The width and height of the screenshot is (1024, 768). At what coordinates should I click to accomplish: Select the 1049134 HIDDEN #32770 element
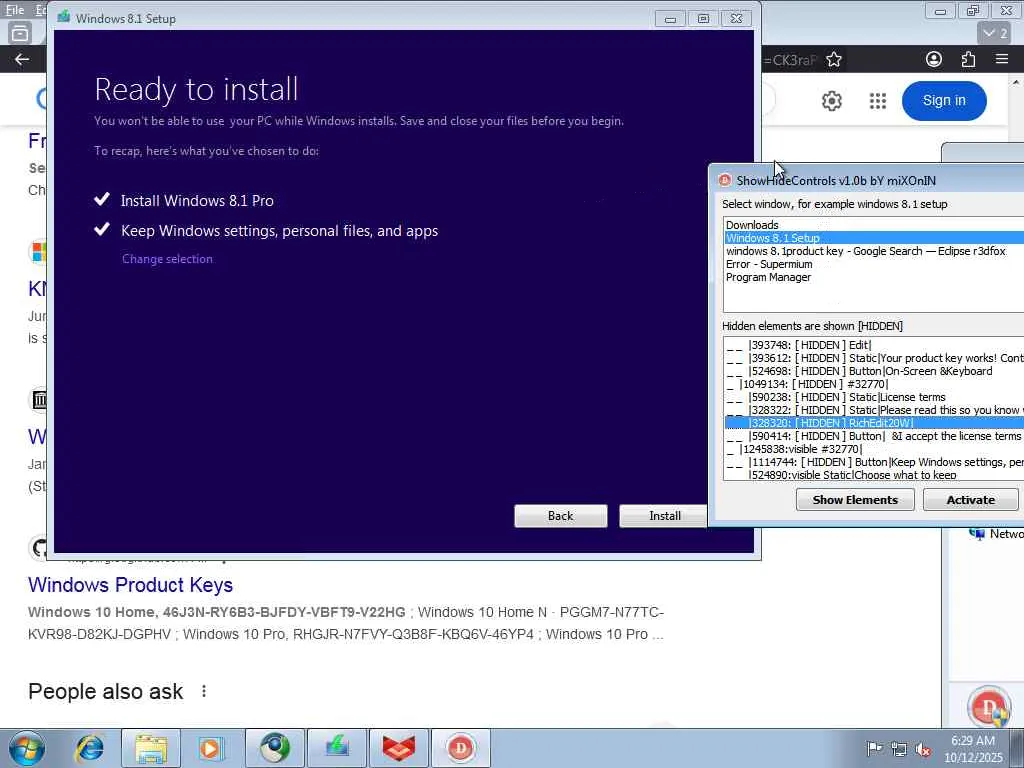point(874,384)
